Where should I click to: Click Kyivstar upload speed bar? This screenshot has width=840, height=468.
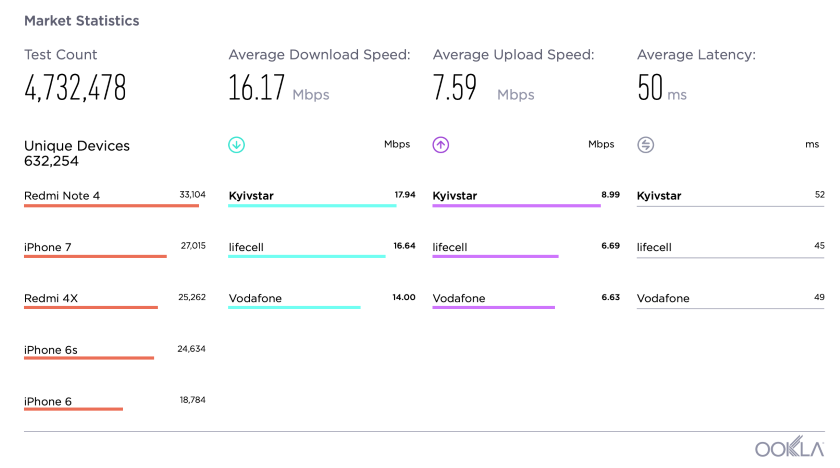[516, 206]
